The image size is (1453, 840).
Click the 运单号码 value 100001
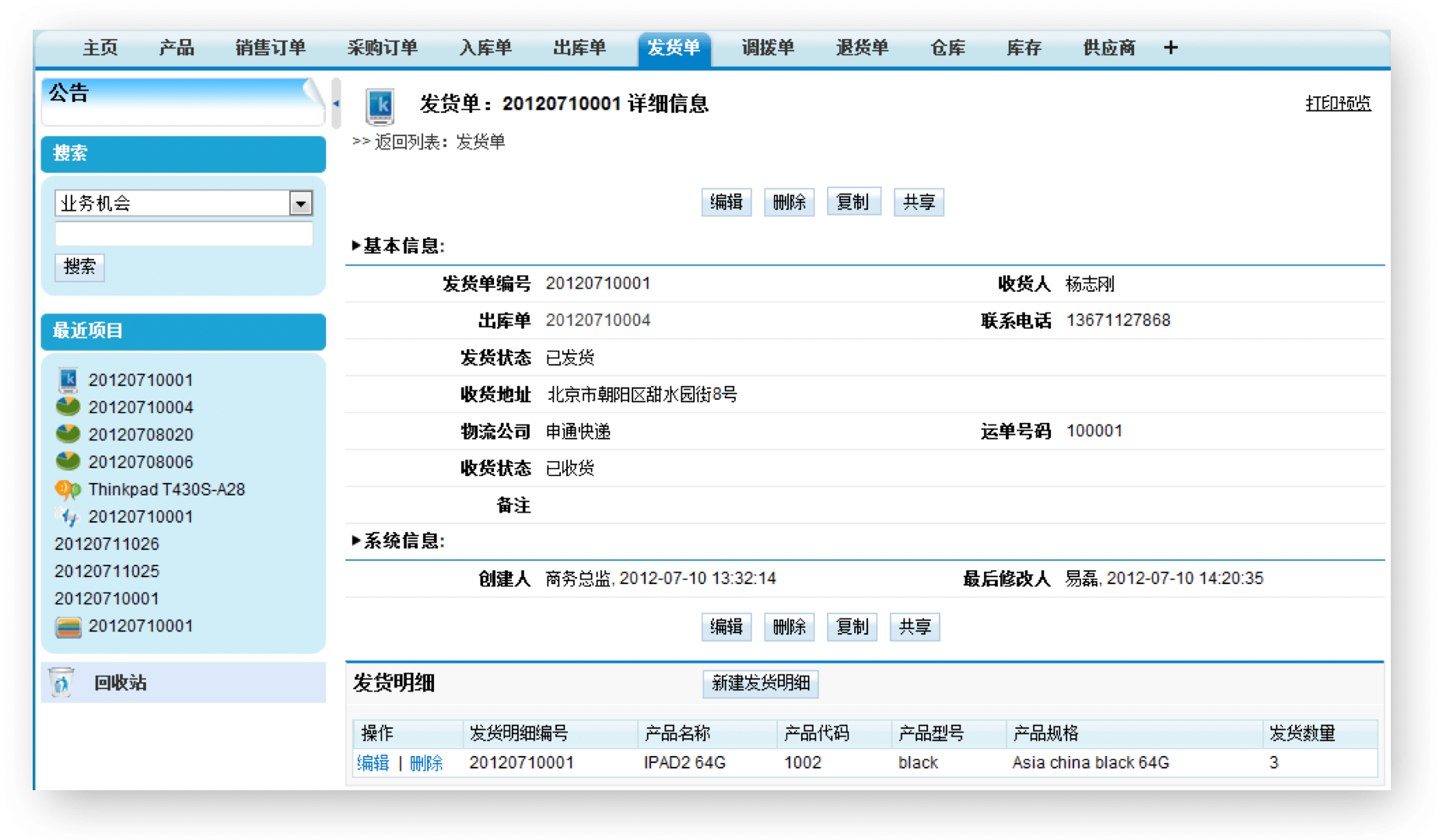click(x=1094, y=431)
